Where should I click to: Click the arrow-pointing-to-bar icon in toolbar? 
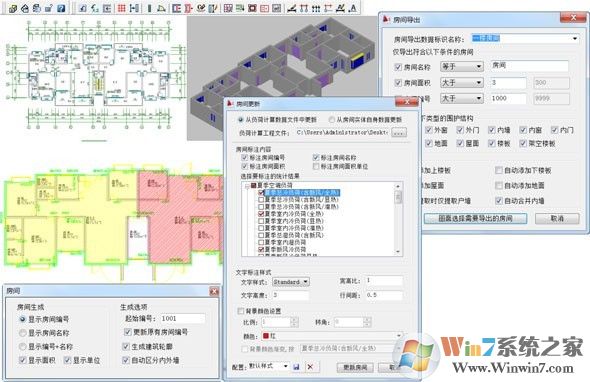[x=107, y=8]
